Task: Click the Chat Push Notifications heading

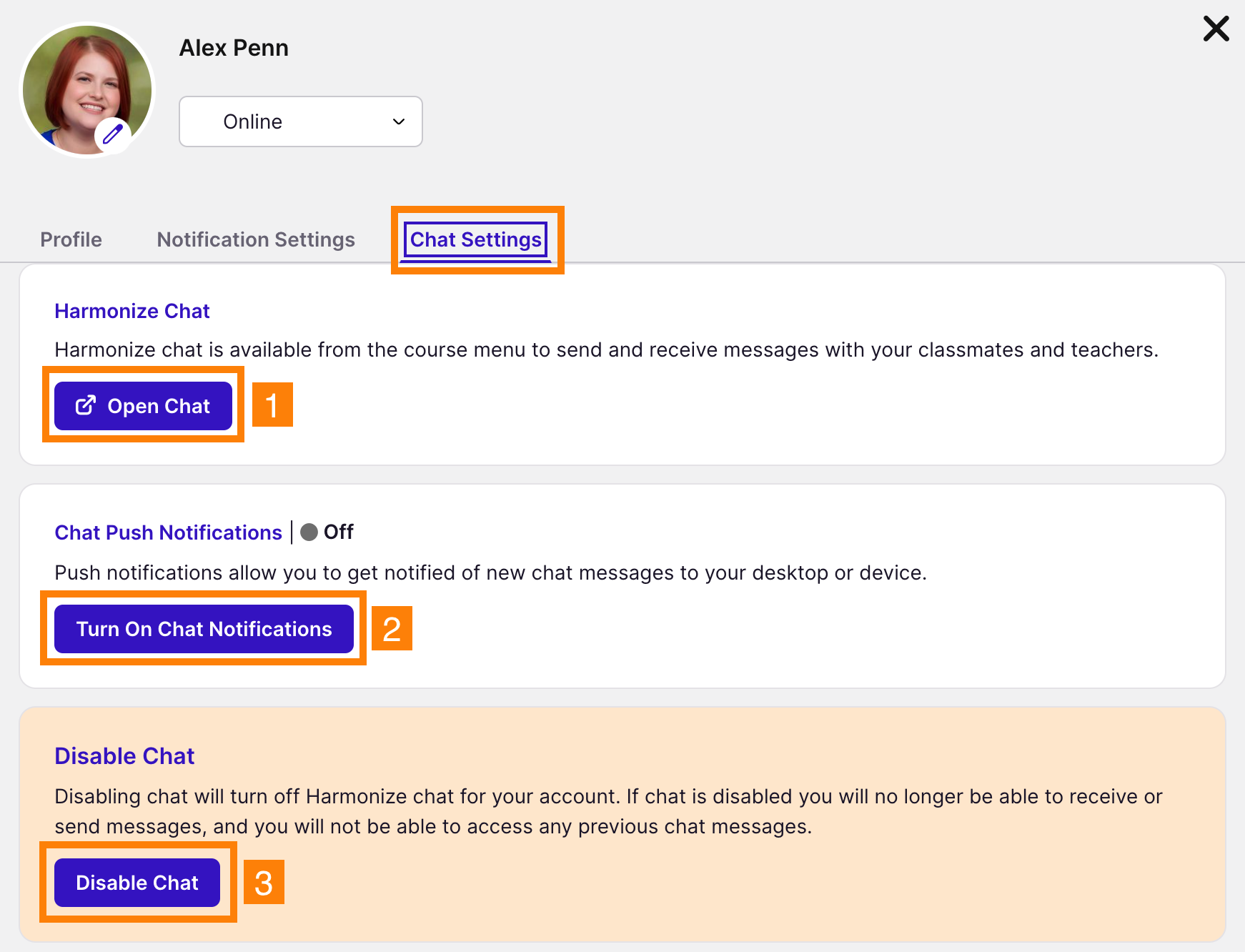Action: (169, 532)
